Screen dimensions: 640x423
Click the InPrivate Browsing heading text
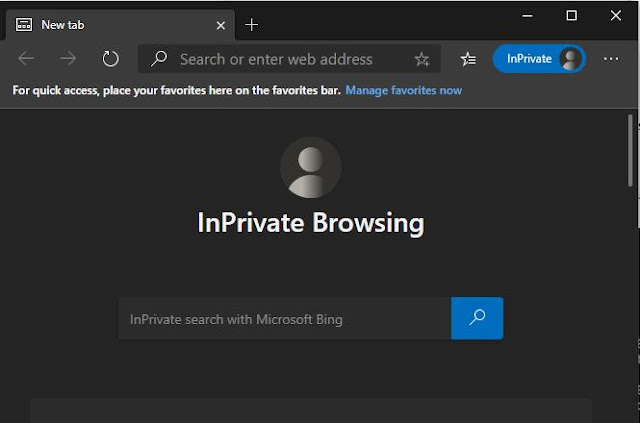311,223
